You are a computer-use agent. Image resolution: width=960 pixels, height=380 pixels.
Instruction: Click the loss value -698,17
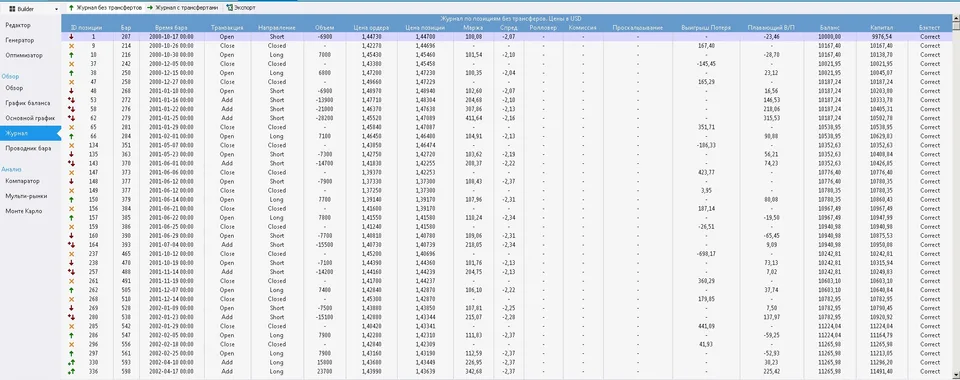[706, 254]
